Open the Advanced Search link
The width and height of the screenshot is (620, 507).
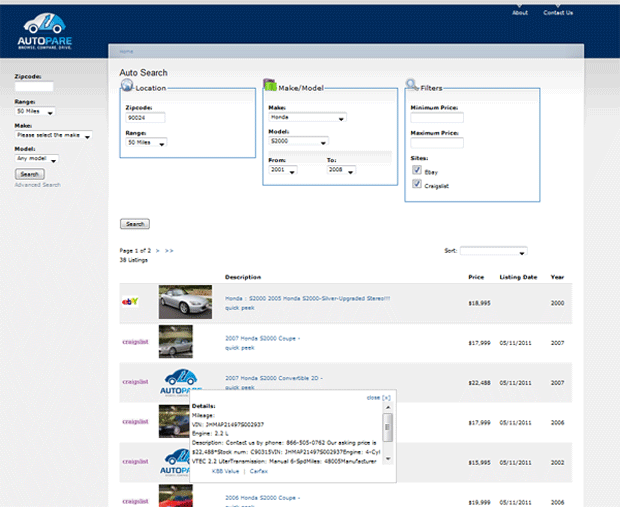click(38, 185)
